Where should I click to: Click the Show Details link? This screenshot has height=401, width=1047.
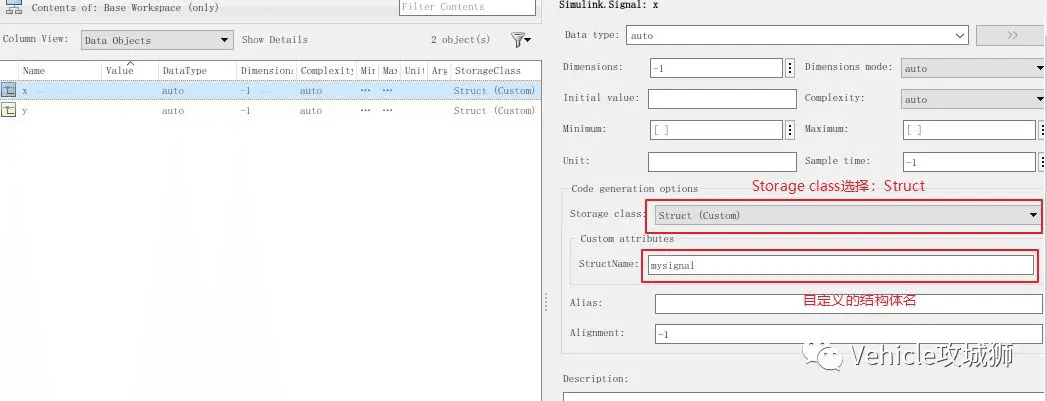274,39
